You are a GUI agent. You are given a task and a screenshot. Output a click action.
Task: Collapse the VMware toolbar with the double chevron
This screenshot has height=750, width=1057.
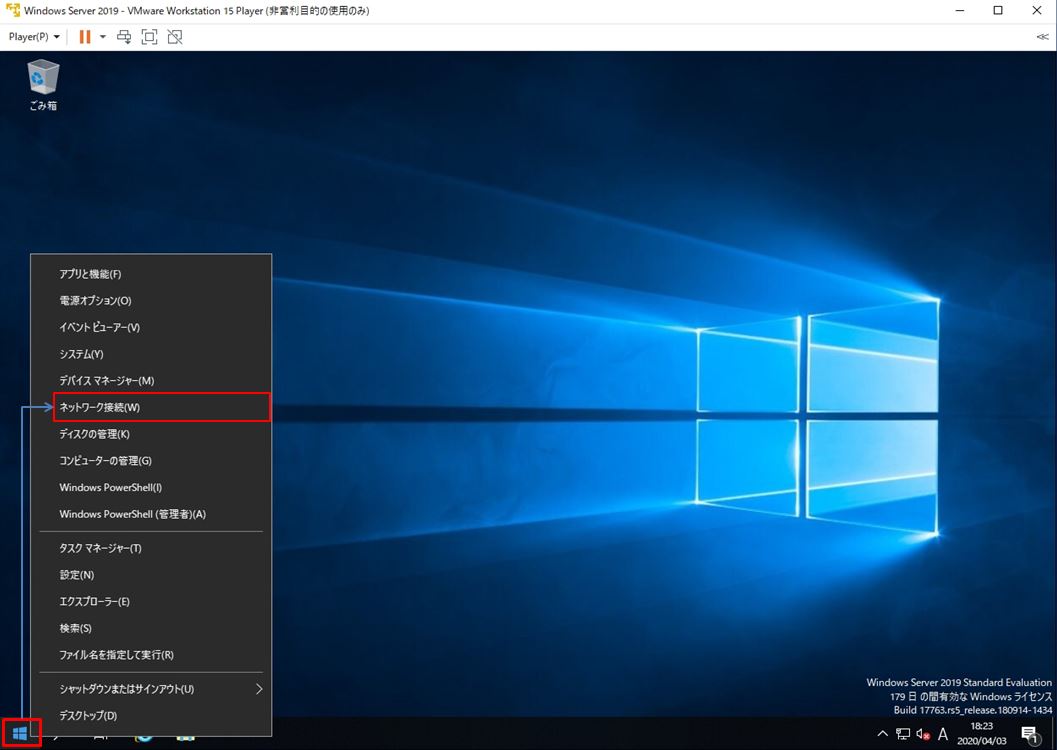click(x=1042, y=37)
